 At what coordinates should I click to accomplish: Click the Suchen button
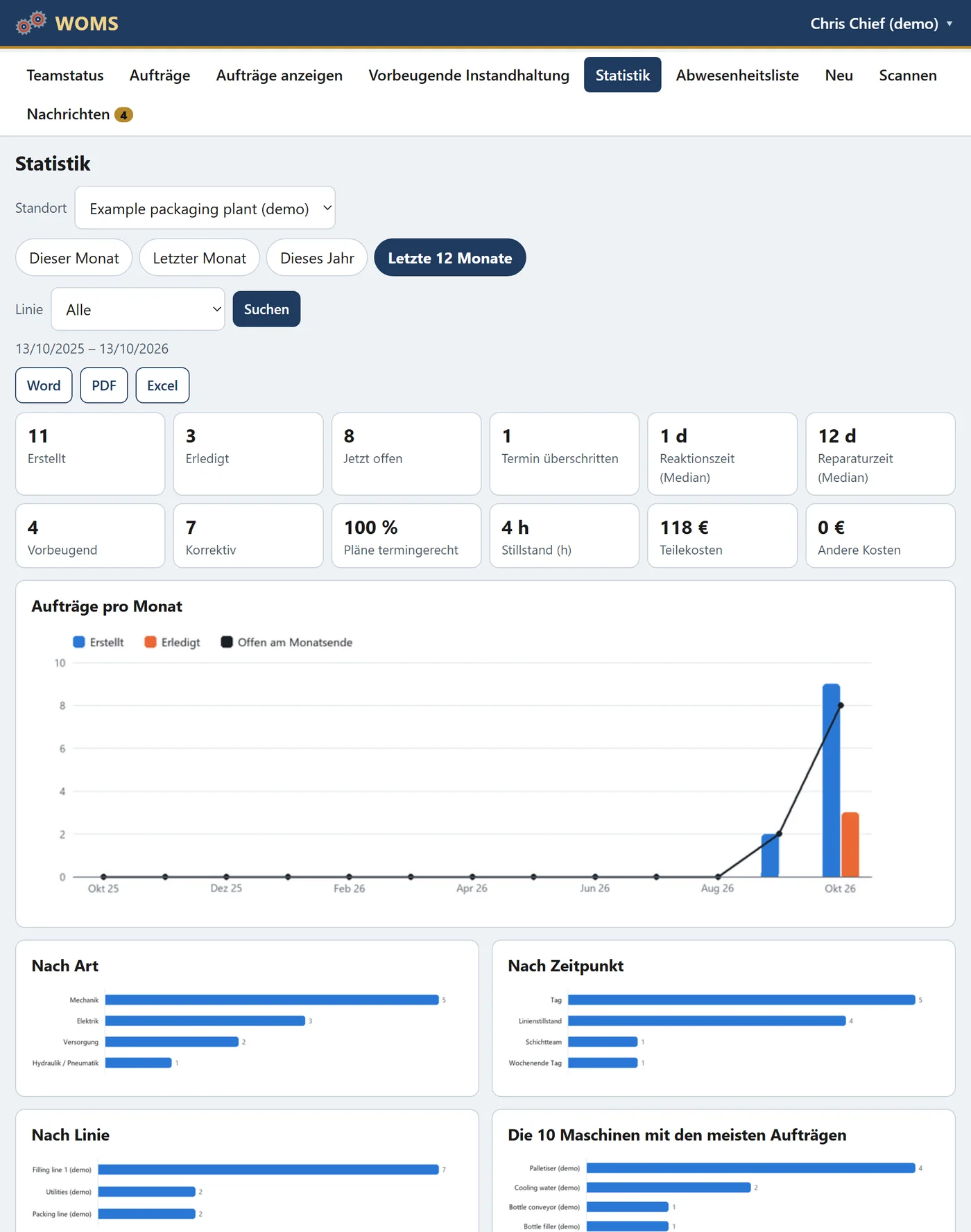(266, 309)
